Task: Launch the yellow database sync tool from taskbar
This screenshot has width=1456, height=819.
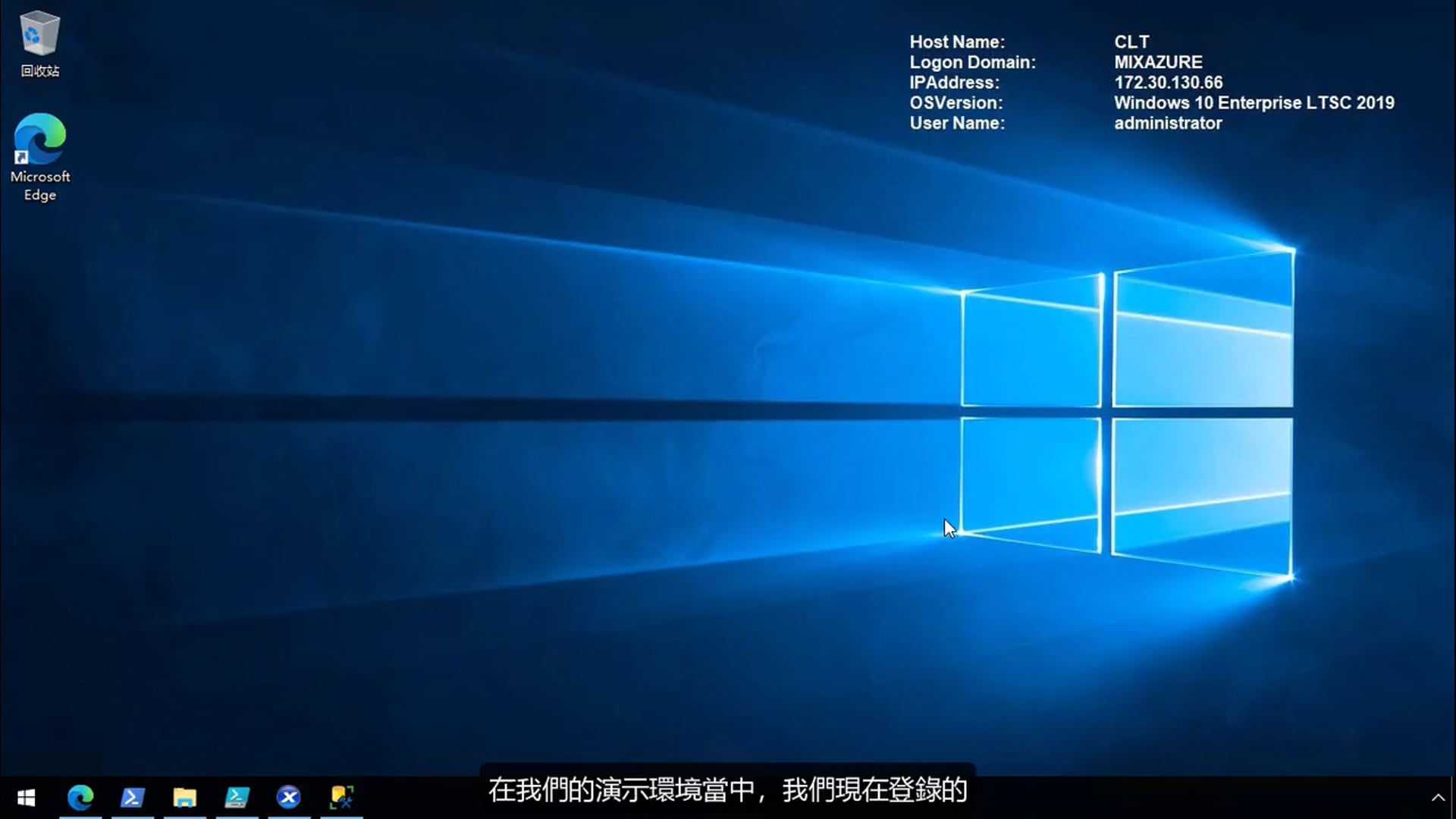Action: tap(341, 797)
